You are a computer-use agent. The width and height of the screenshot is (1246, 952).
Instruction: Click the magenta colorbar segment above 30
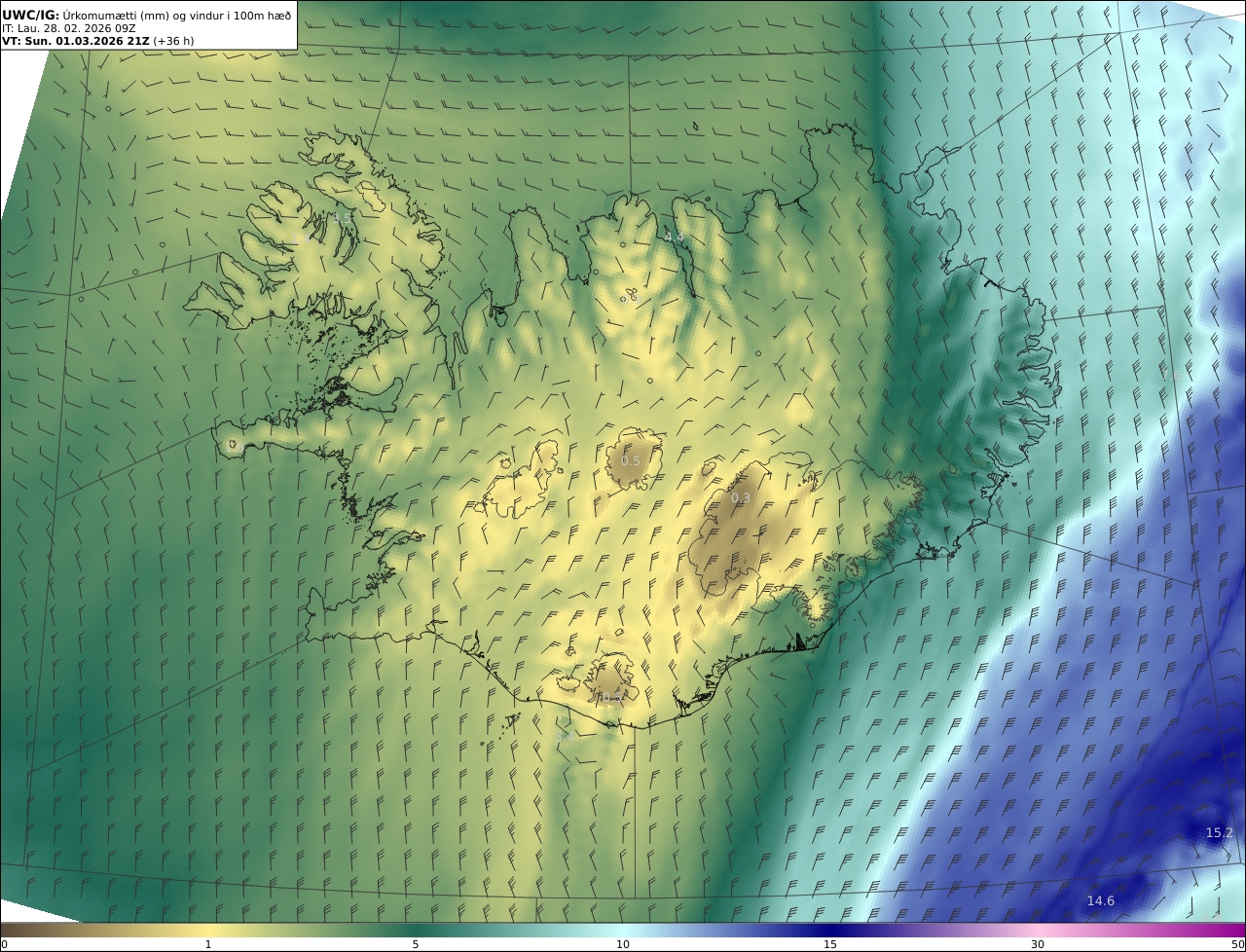click(1038, 930)
